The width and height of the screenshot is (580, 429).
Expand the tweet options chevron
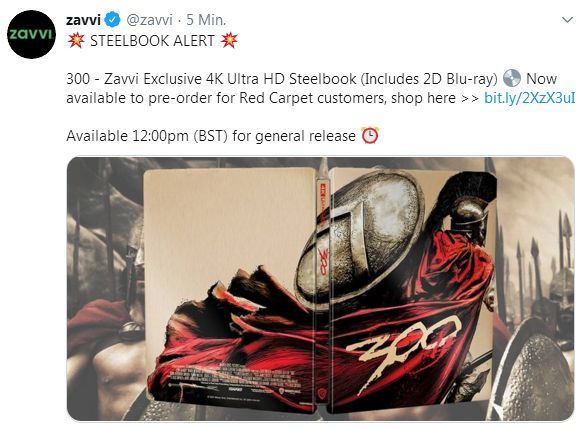click(567, 20)
